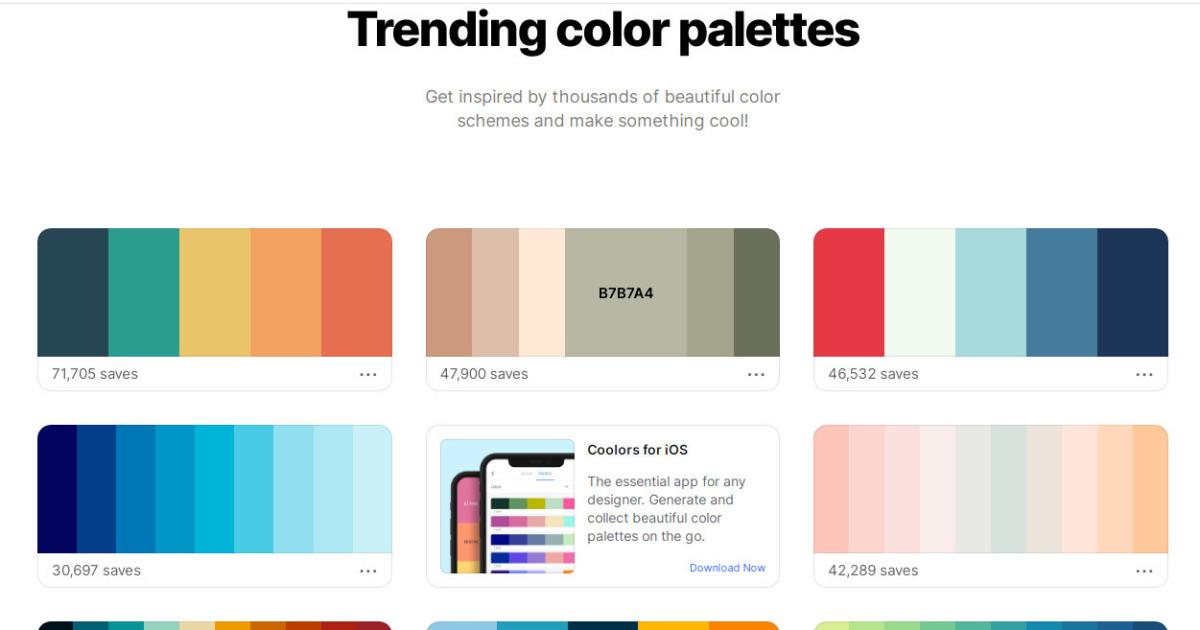Open options menu for 71,705 saves palette
The image size is (1200, 630).
point(368,374)
